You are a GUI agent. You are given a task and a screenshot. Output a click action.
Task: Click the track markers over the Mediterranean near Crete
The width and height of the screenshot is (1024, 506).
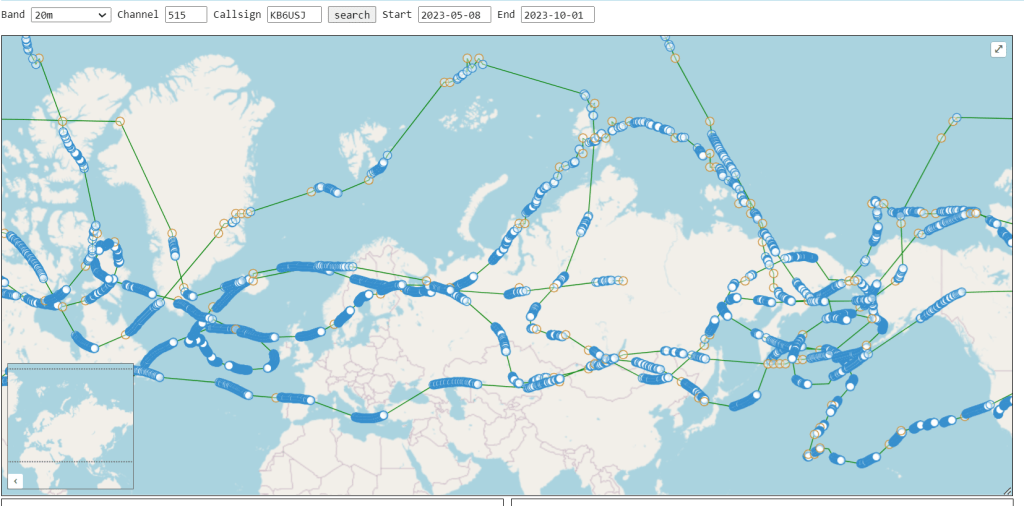[368, 417]
